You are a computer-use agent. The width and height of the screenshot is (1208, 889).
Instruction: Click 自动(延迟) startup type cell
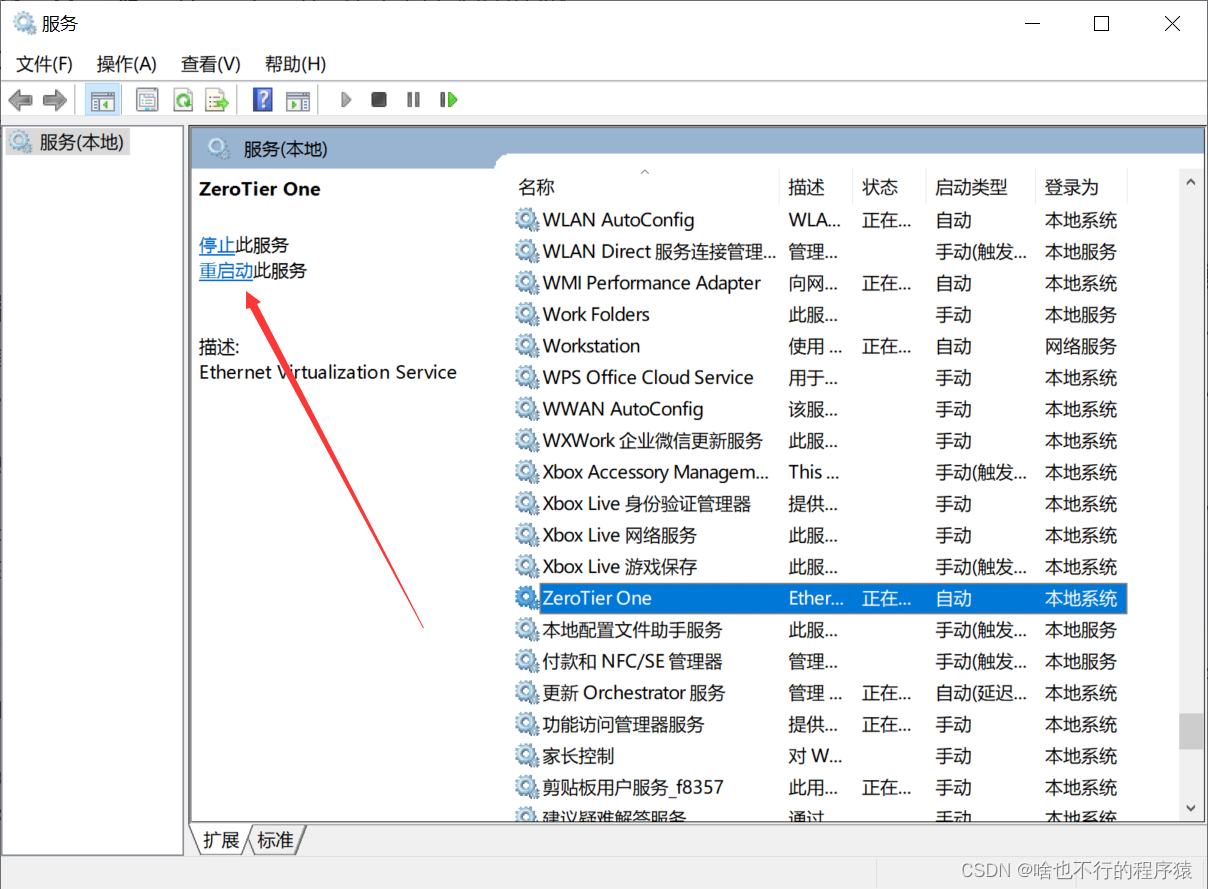981,692
